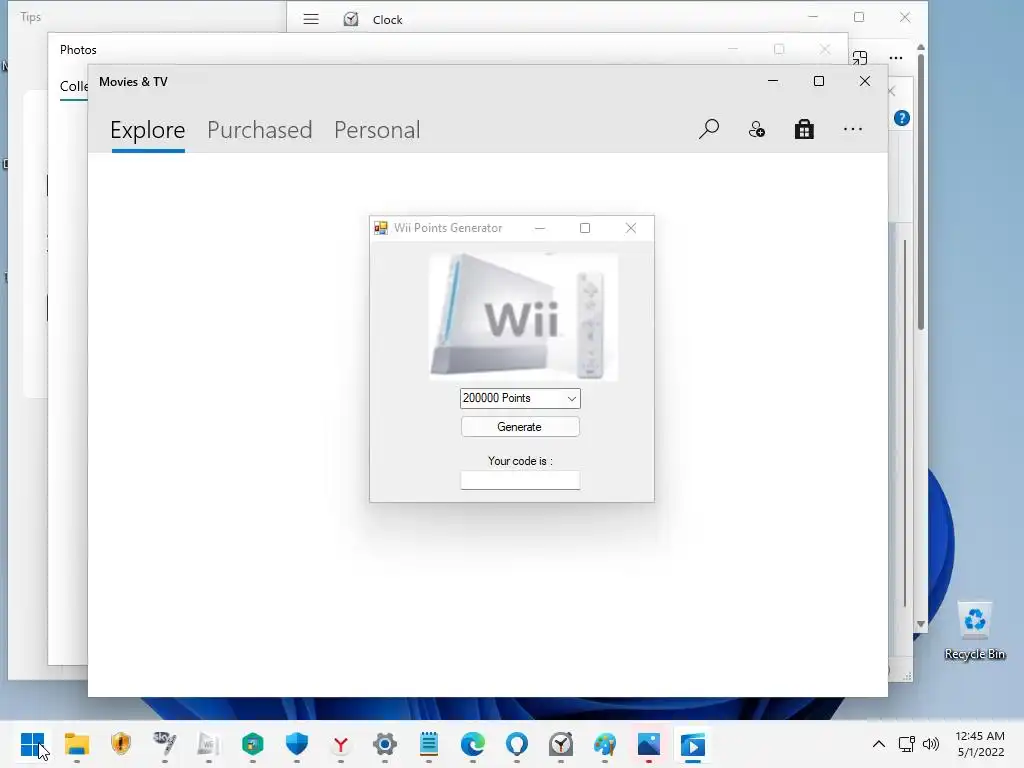Open the Wii Points Generator taskbar icon

[x=208, y=744]
